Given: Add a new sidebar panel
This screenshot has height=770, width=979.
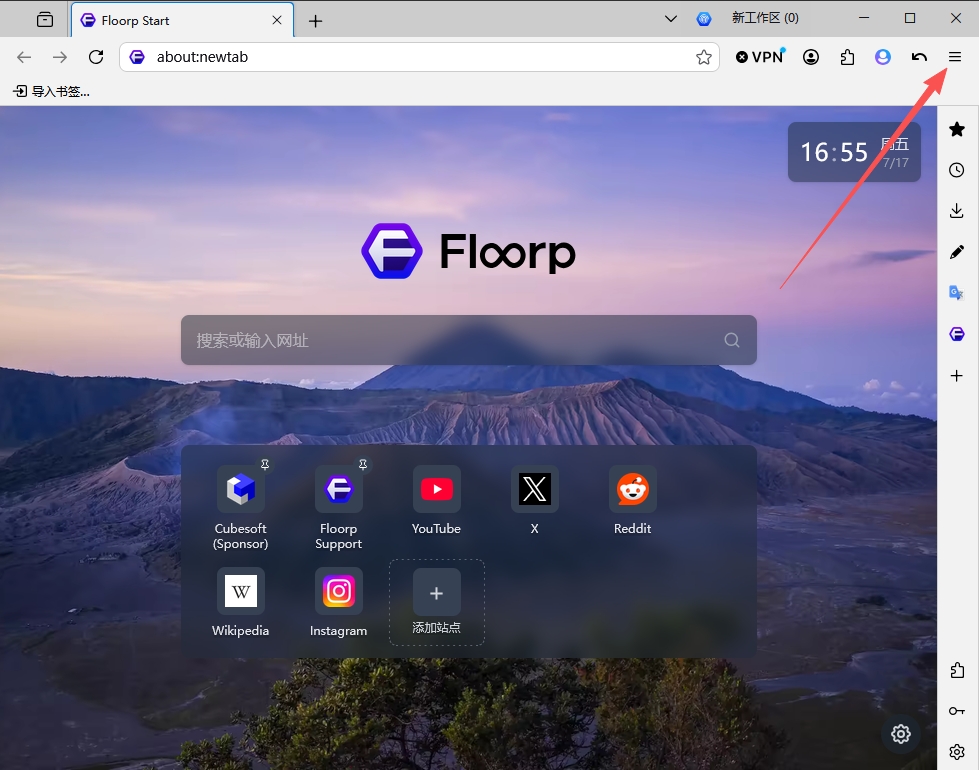Looking at the screenshot, I should 957,375.
